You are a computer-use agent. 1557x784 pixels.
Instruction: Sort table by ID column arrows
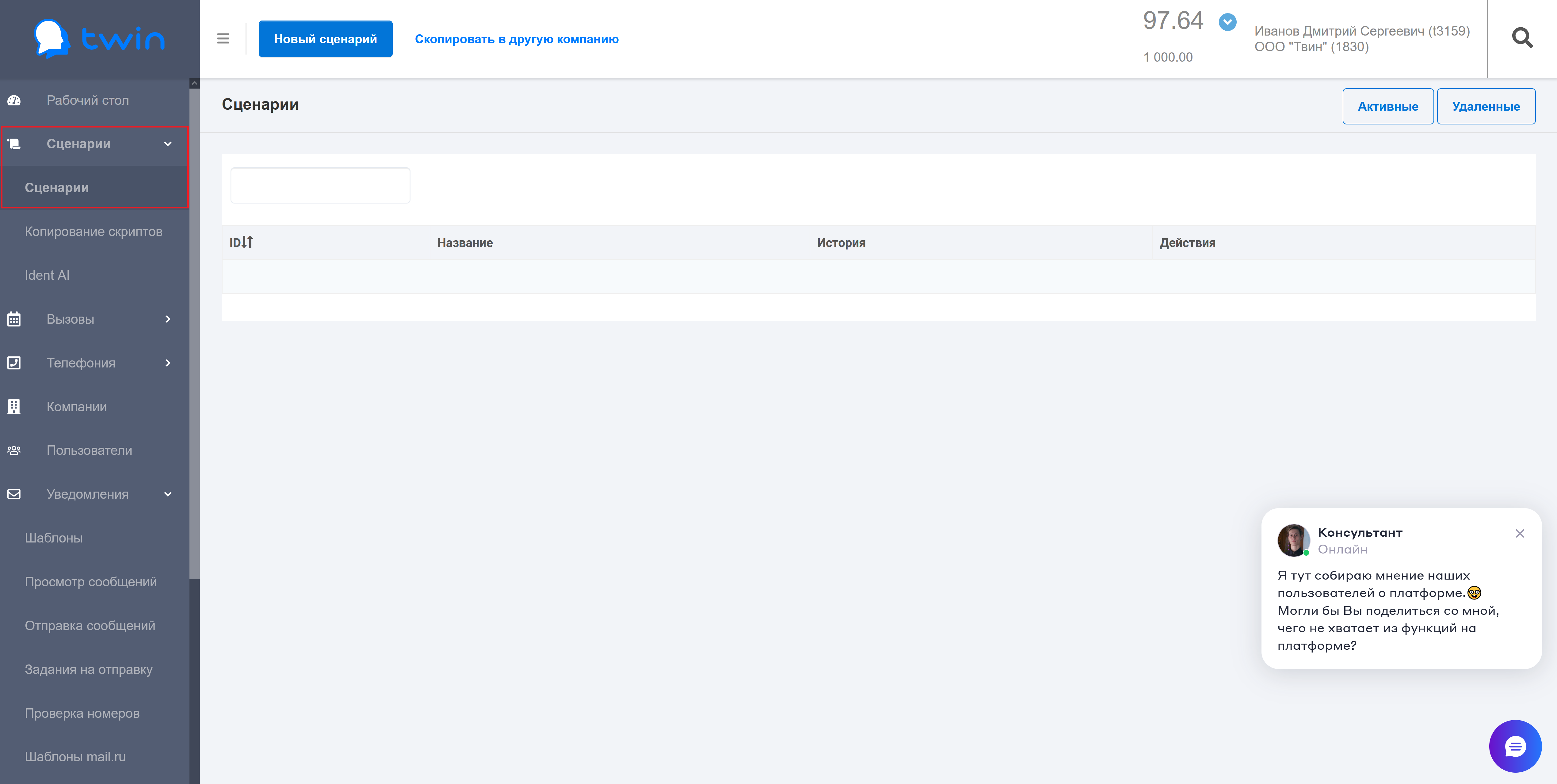tap(246, 242)
